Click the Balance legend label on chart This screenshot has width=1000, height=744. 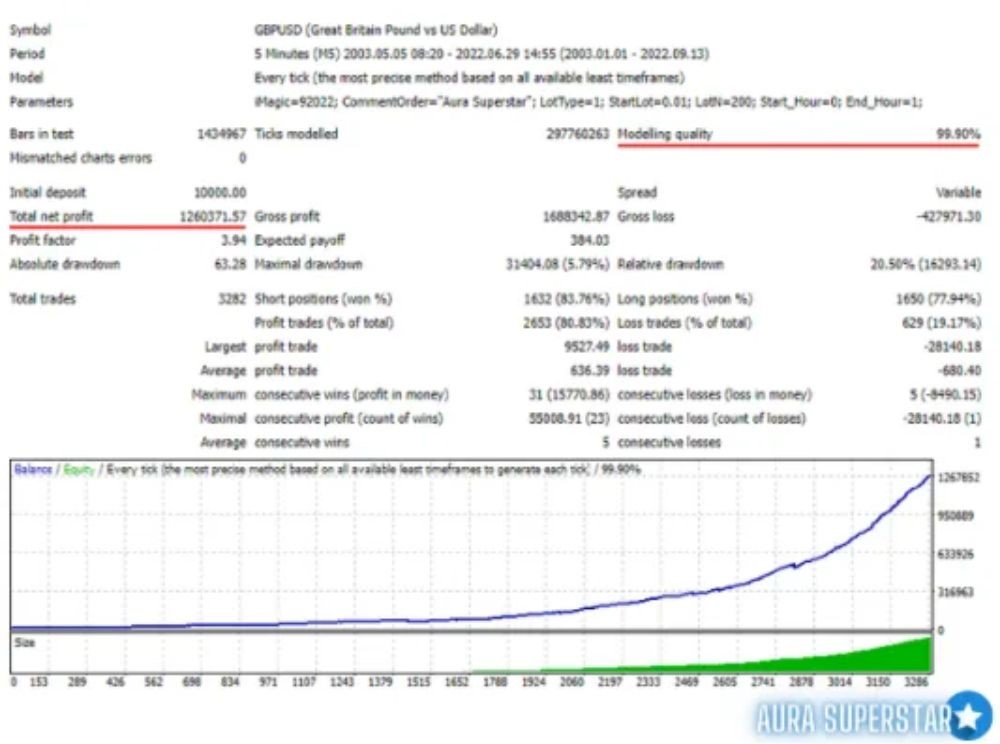[x=34, y=469]
